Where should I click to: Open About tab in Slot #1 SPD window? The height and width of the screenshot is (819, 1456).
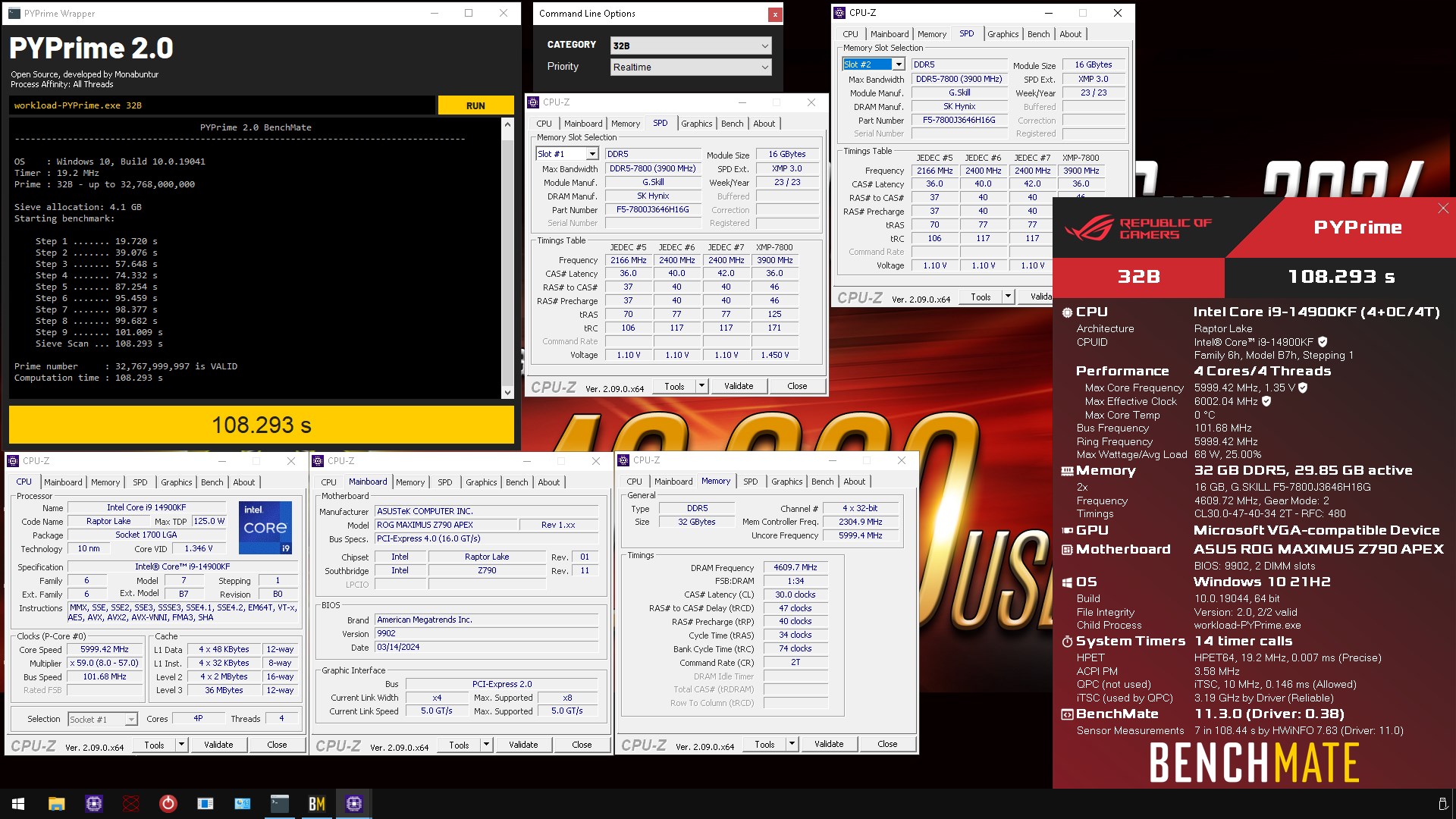pyautogui.click(x=764, y=124)
